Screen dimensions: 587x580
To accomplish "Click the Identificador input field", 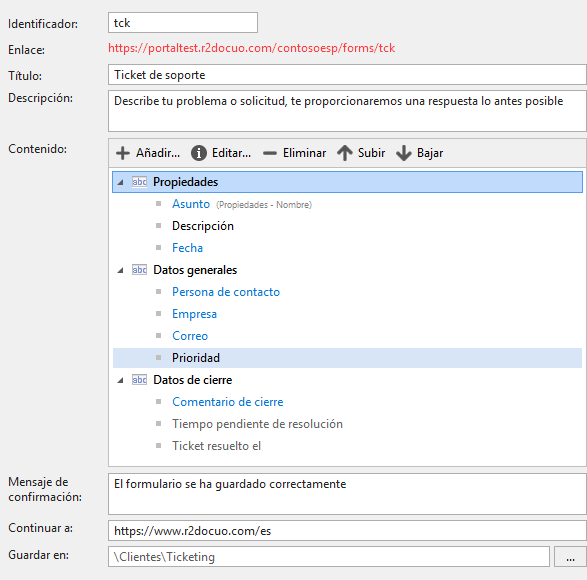I will click(x=183, y=23).
